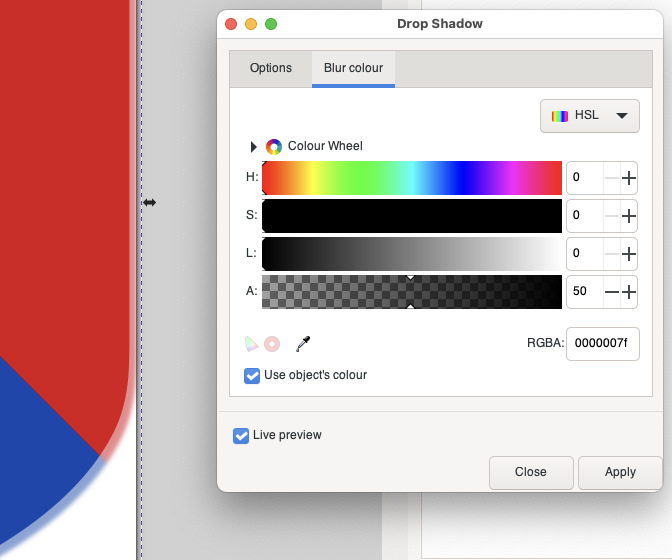This screenshot has height=560, width=672.
Task: Click the Colour Wheel rainbow icon
Action: click(x=274, y=147)
